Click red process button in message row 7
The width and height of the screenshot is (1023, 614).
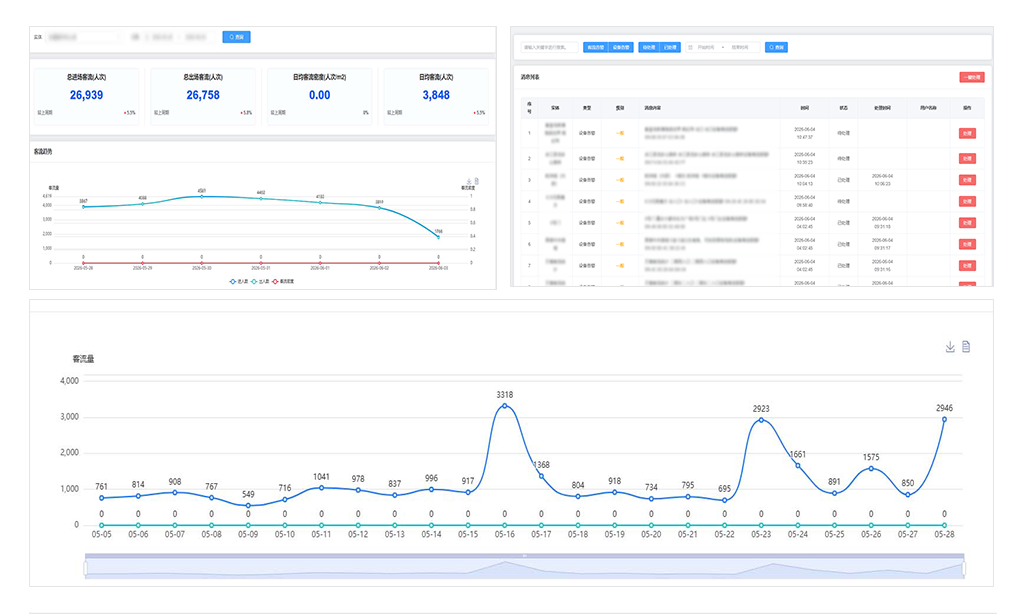pyautogui.click(x=967, y=266)
